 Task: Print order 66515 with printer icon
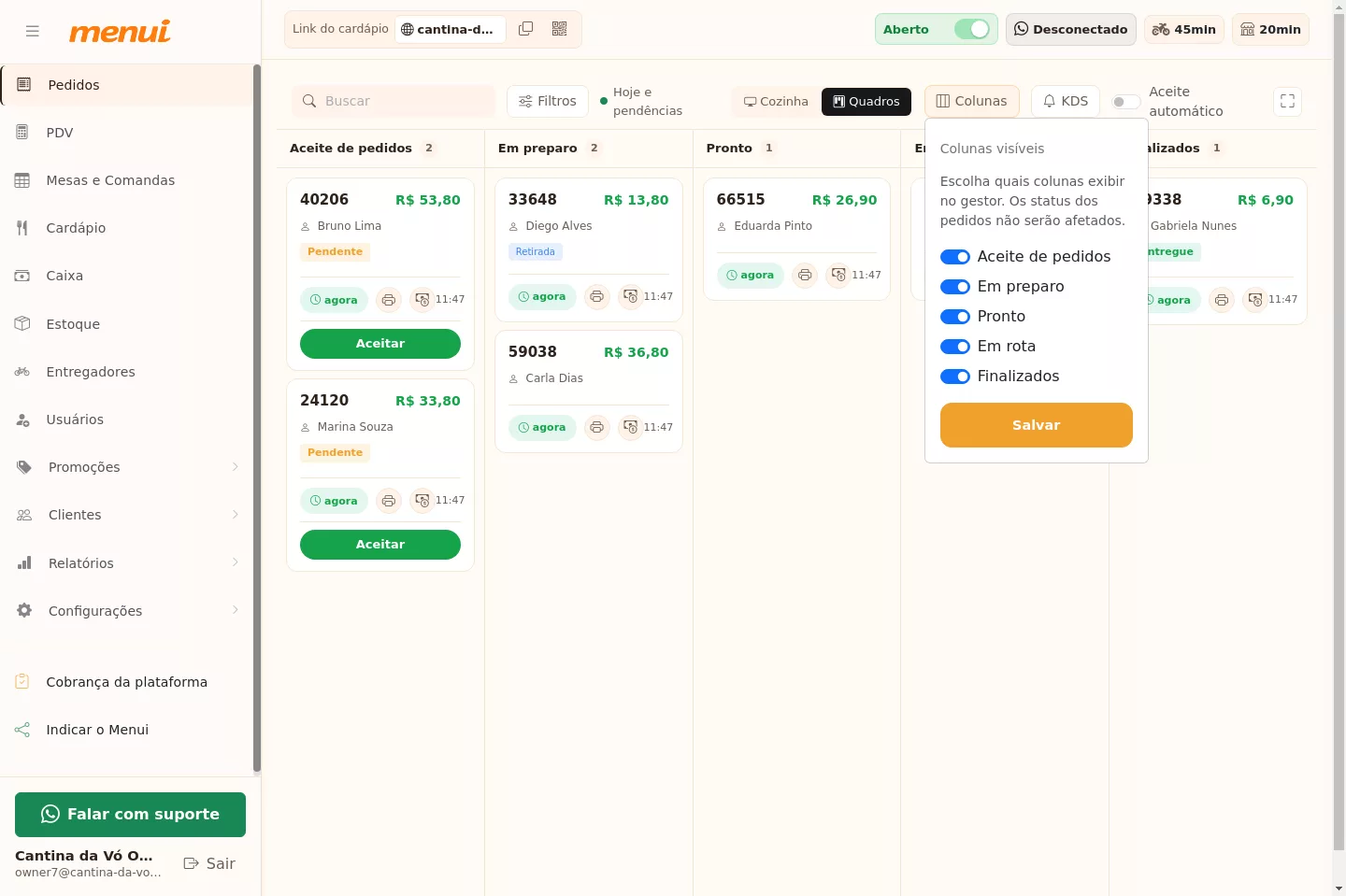(805, 276)
